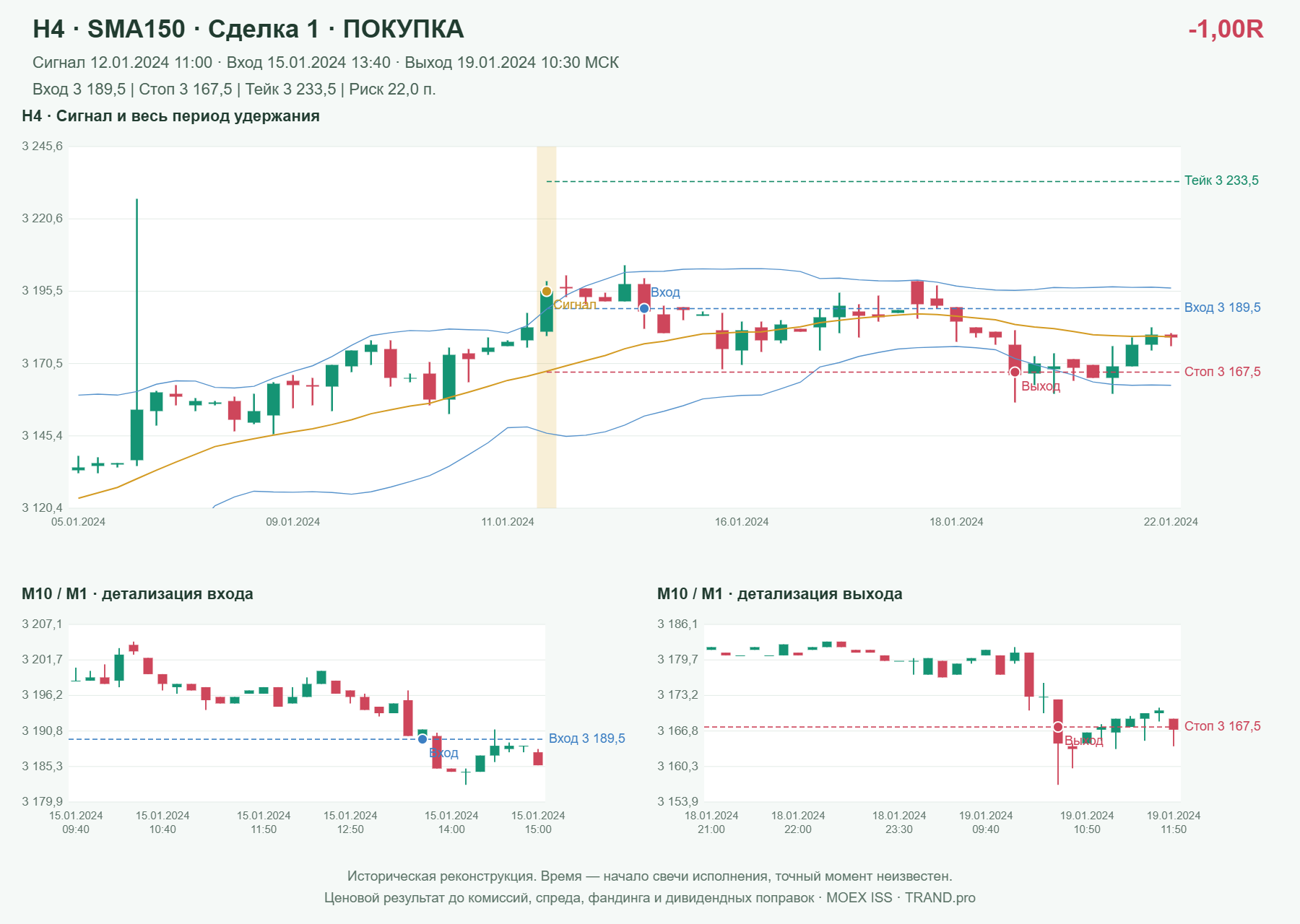Click the 3 195,5 price axis label
This screenshot has width=1300, height=924.
click(42, 291)
